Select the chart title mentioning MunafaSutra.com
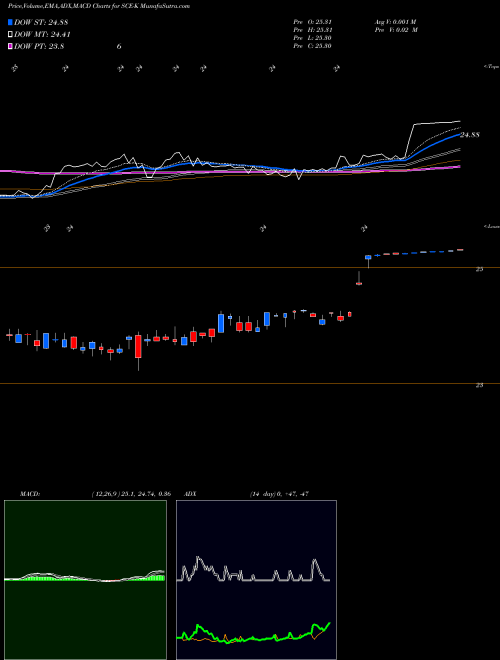Screen dimensions: 500x660 coord(99,6)
